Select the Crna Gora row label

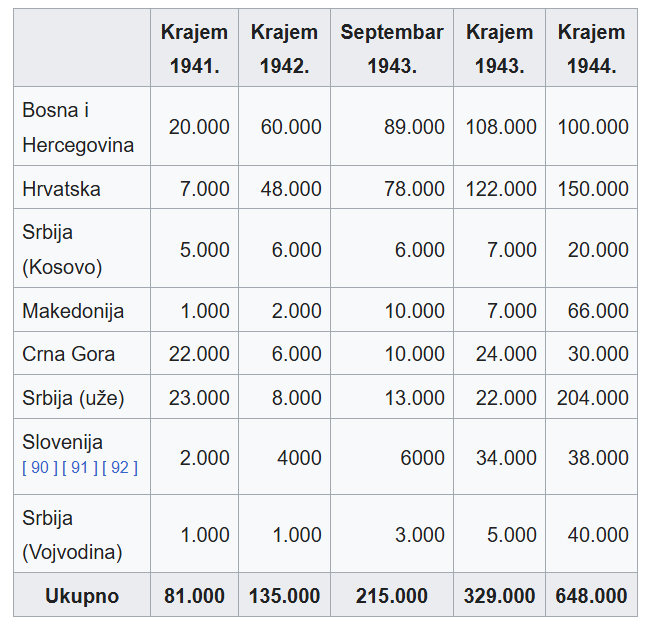pyautogui.click(x=68, y=354)
